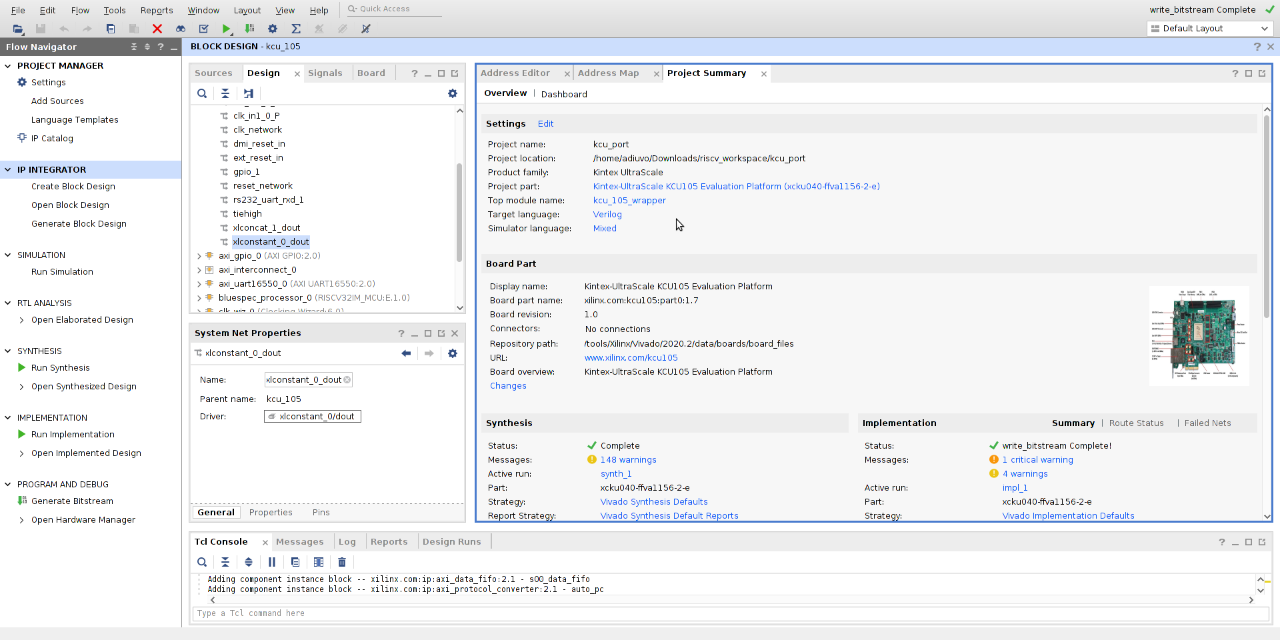The height and width of the screenshot is (640, 1280).
Task: Click Run Implementation in Flow Navigator
Action: pos(73,434)
